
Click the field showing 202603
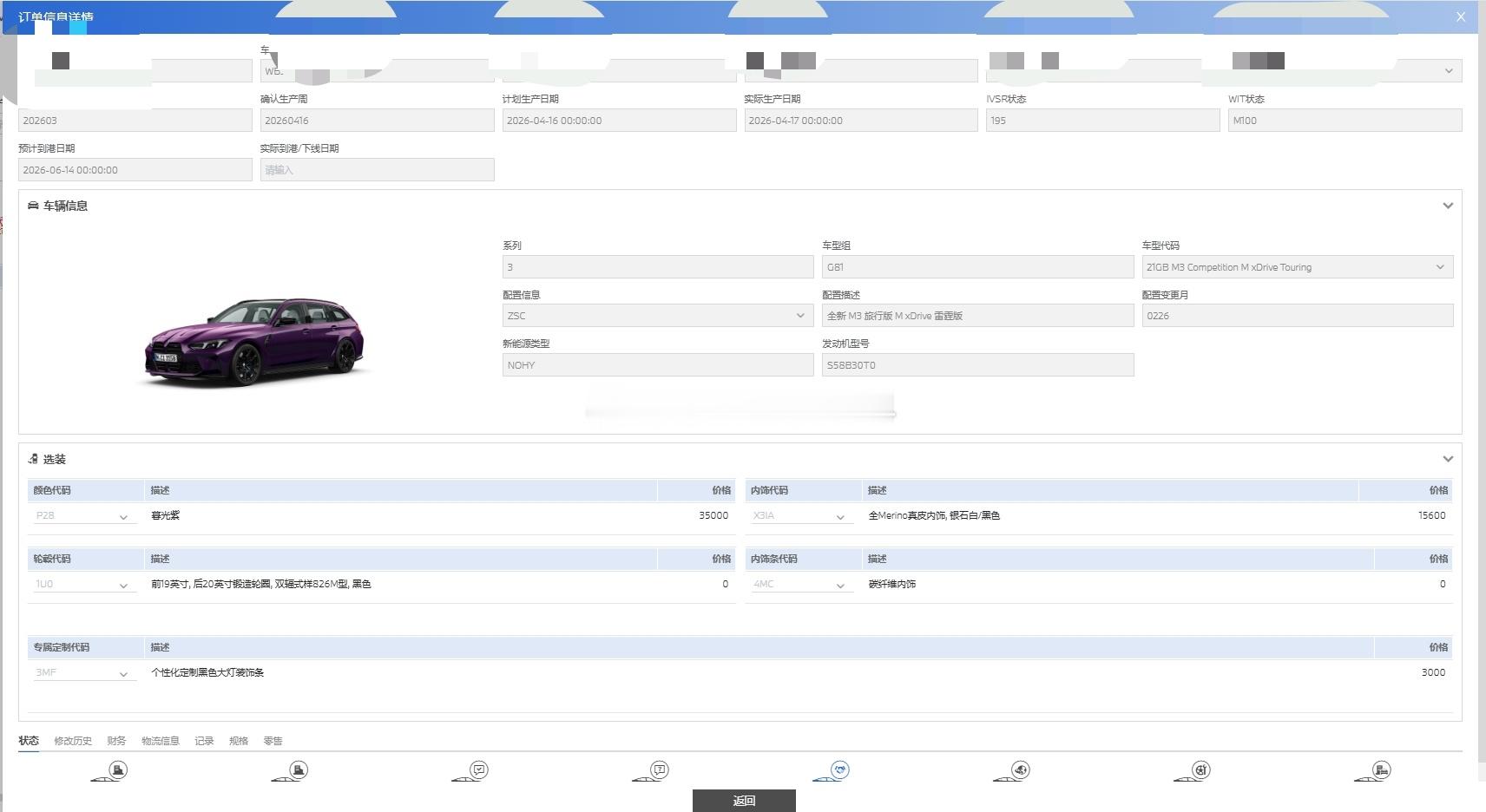pyautogui.click(x=135, y=121)
